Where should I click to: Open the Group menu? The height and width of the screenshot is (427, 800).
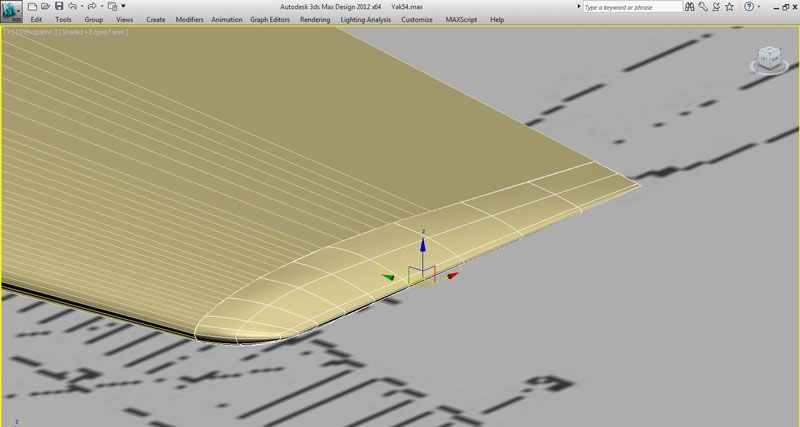[94, 19]
